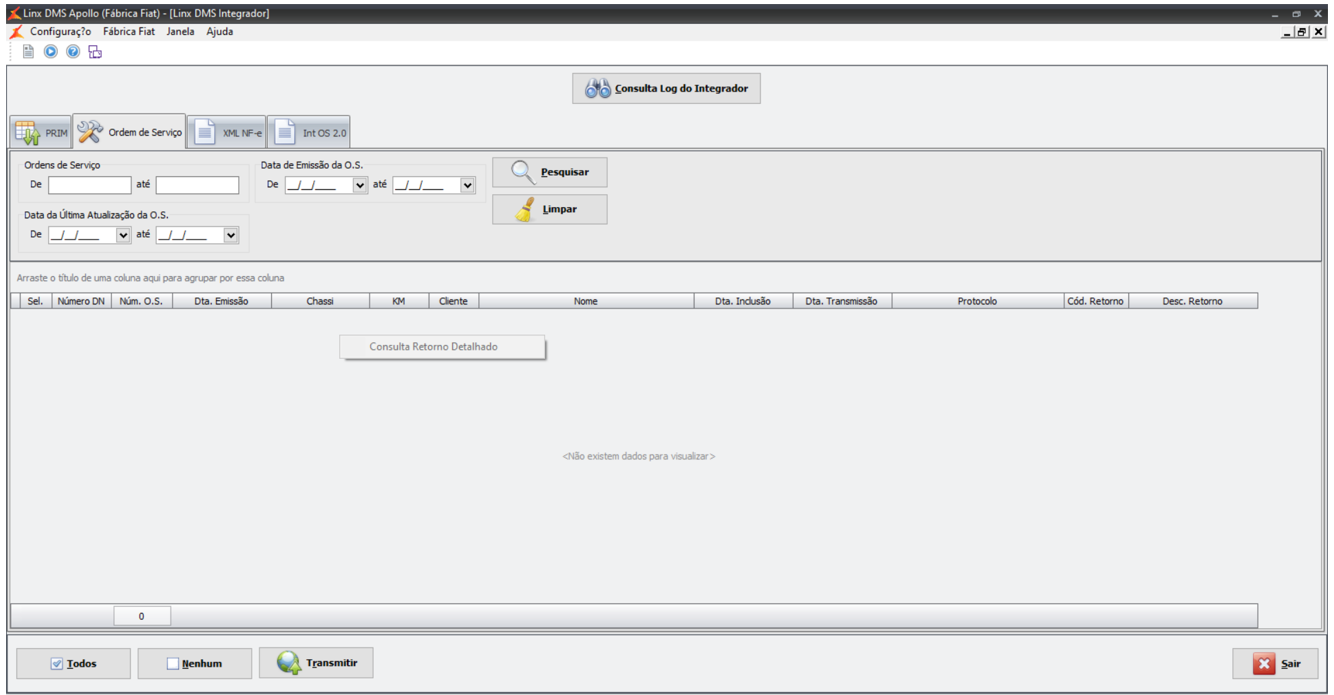Click the Consulta Log do Integrador button

[667, 88]
